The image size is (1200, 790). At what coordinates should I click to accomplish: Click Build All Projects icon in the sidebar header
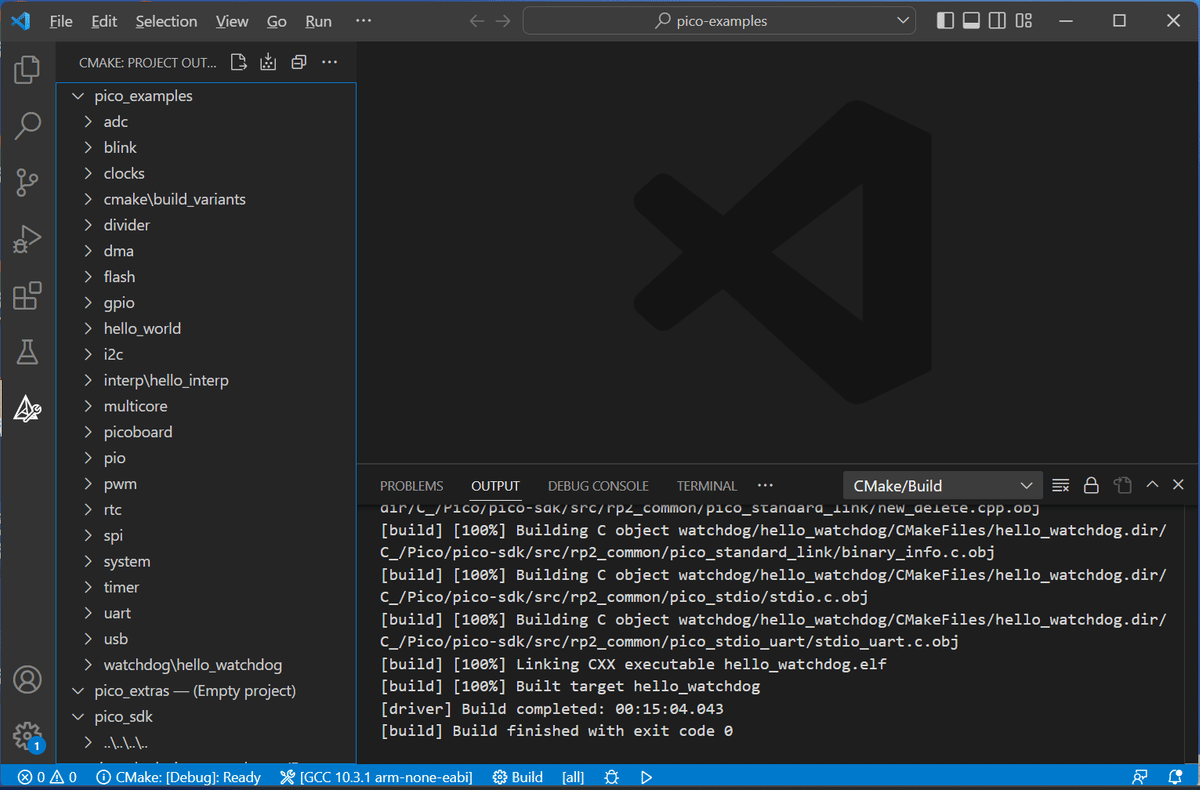pos(268,63)
